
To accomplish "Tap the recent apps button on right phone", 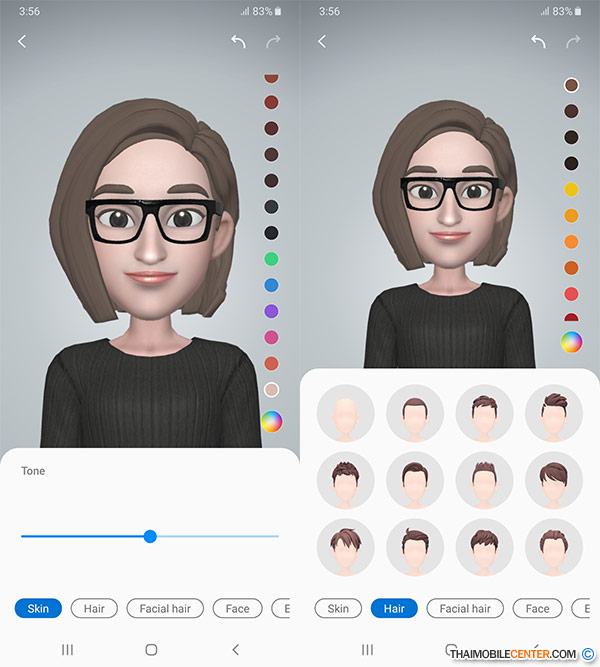I will click(367, 650).
